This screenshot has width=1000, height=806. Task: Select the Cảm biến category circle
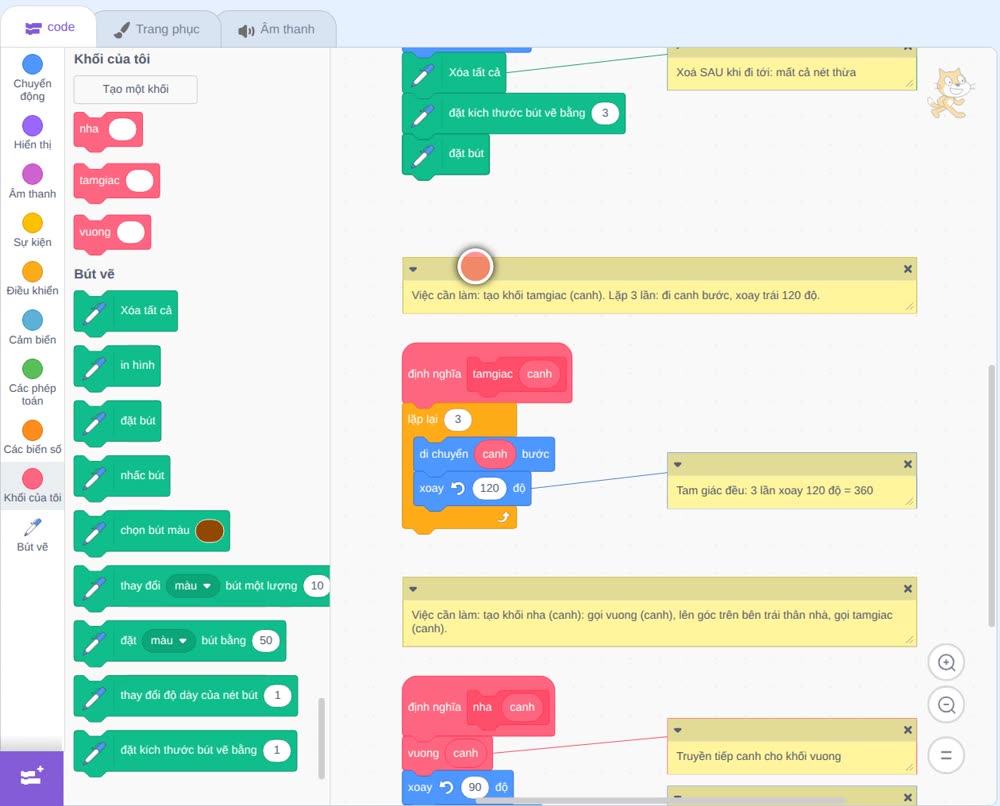pos(33,320)
